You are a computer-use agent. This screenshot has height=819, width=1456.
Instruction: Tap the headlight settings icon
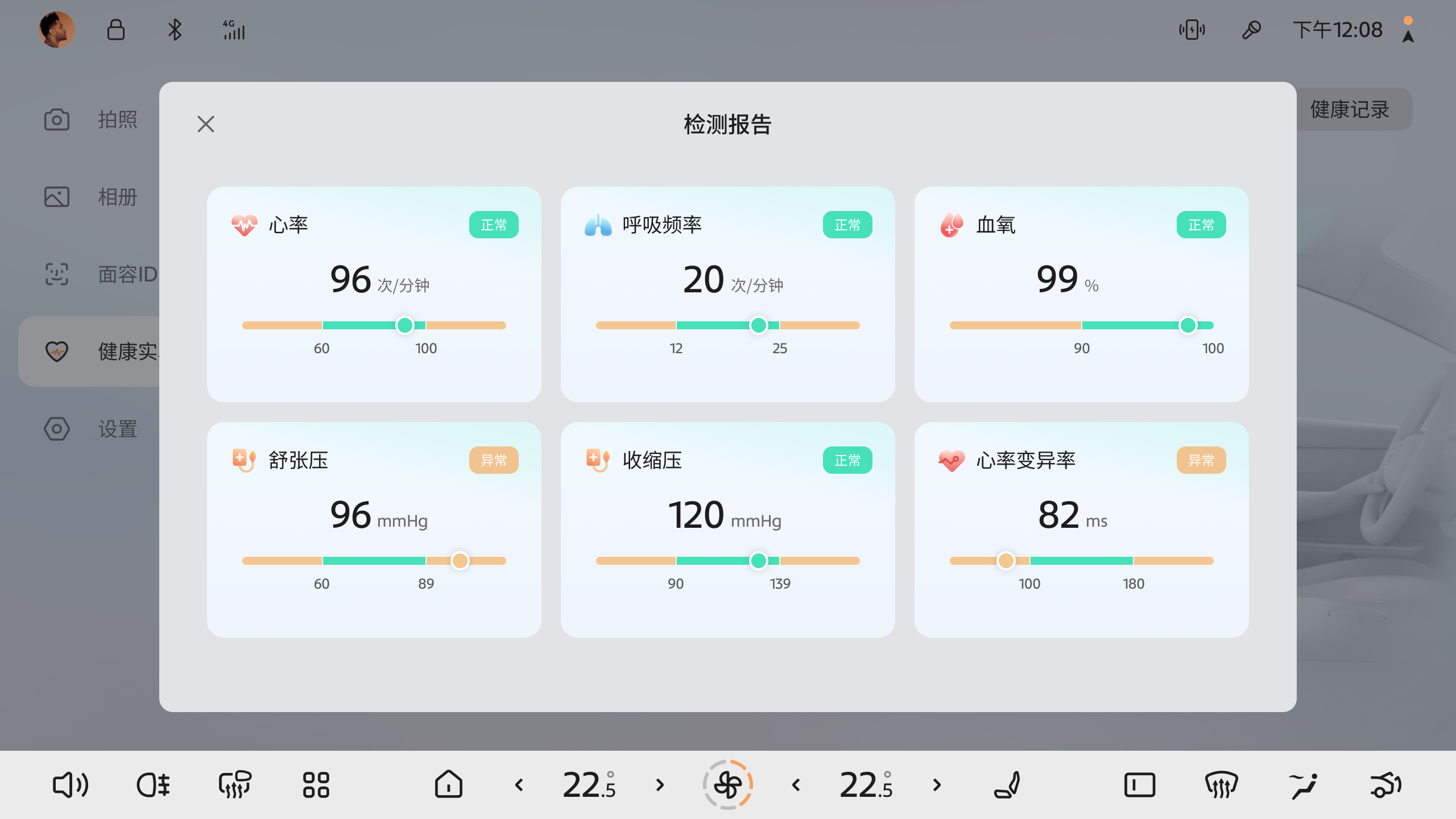click(x=153, y=785)
